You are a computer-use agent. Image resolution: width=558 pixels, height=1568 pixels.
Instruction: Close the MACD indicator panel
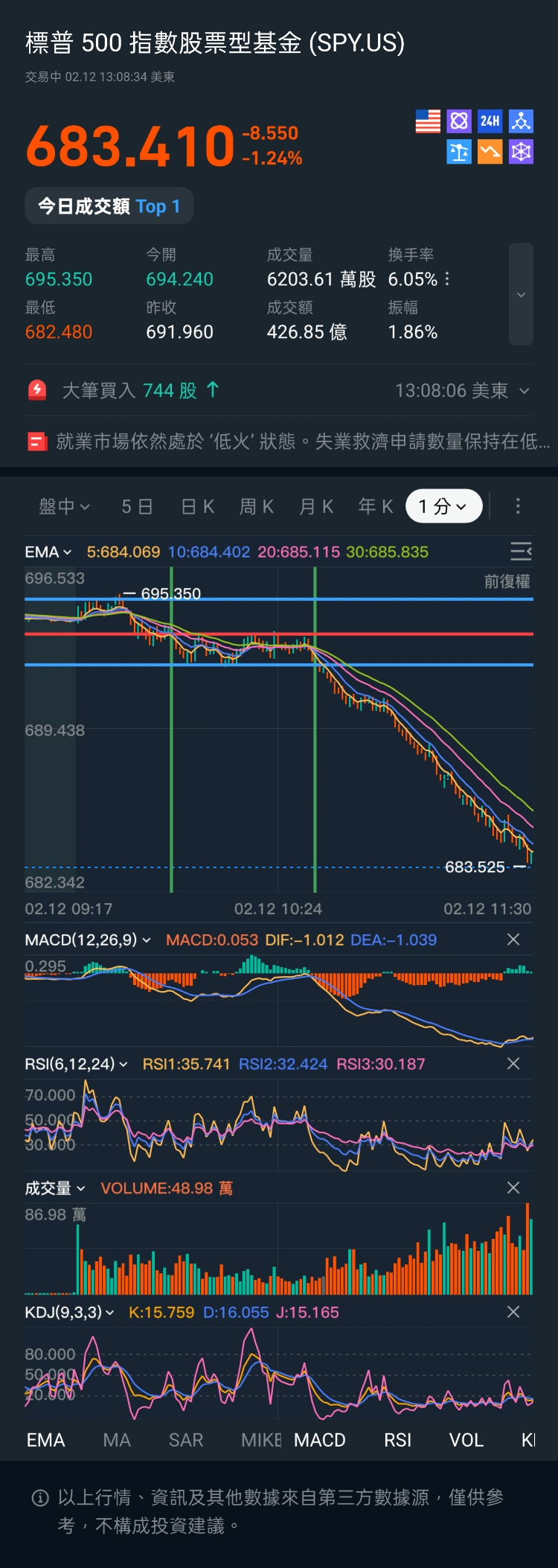(x=513, y=940)
